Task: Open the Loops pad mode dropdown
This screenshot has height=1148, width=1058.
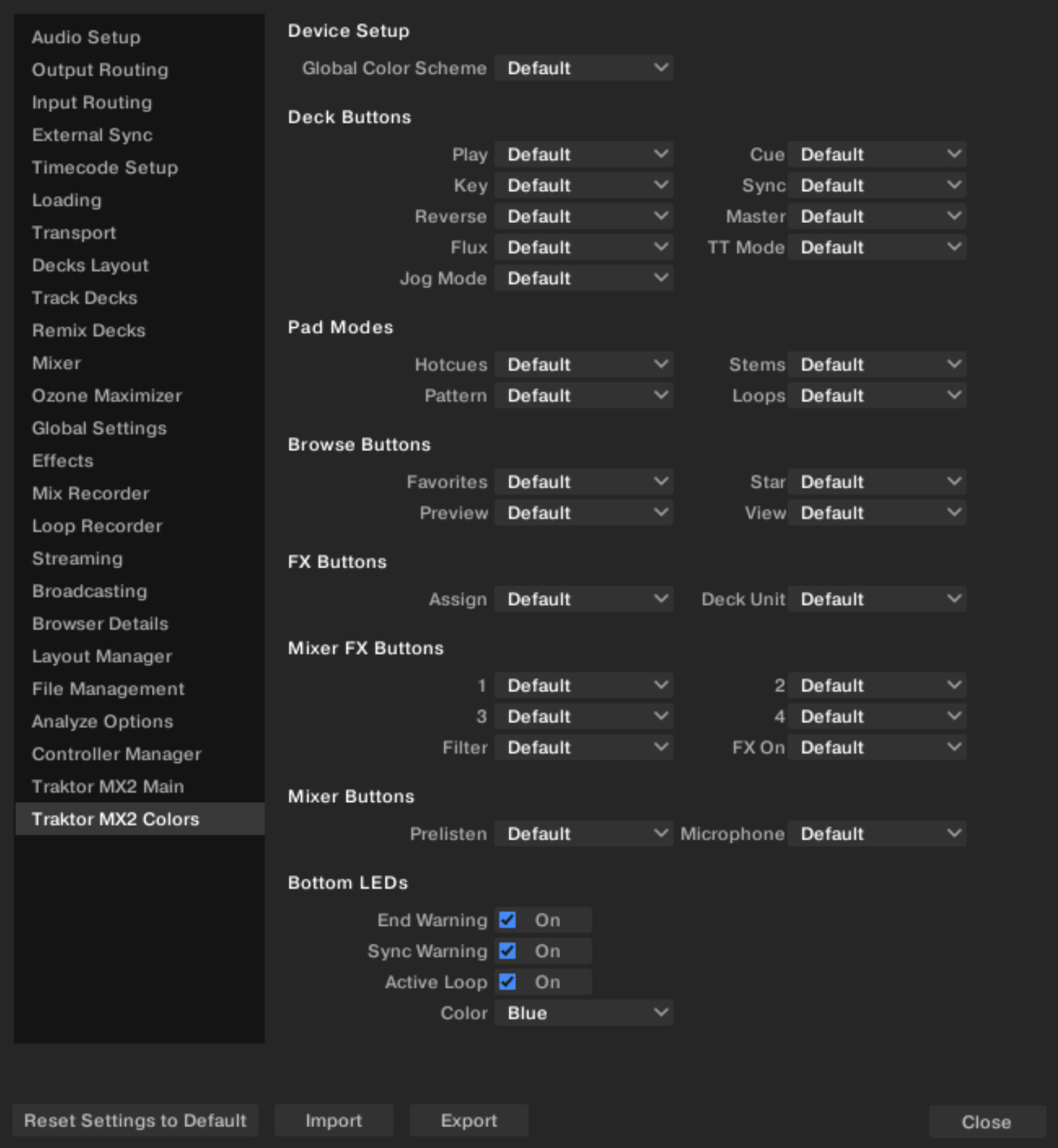Action: coord(877,396)
